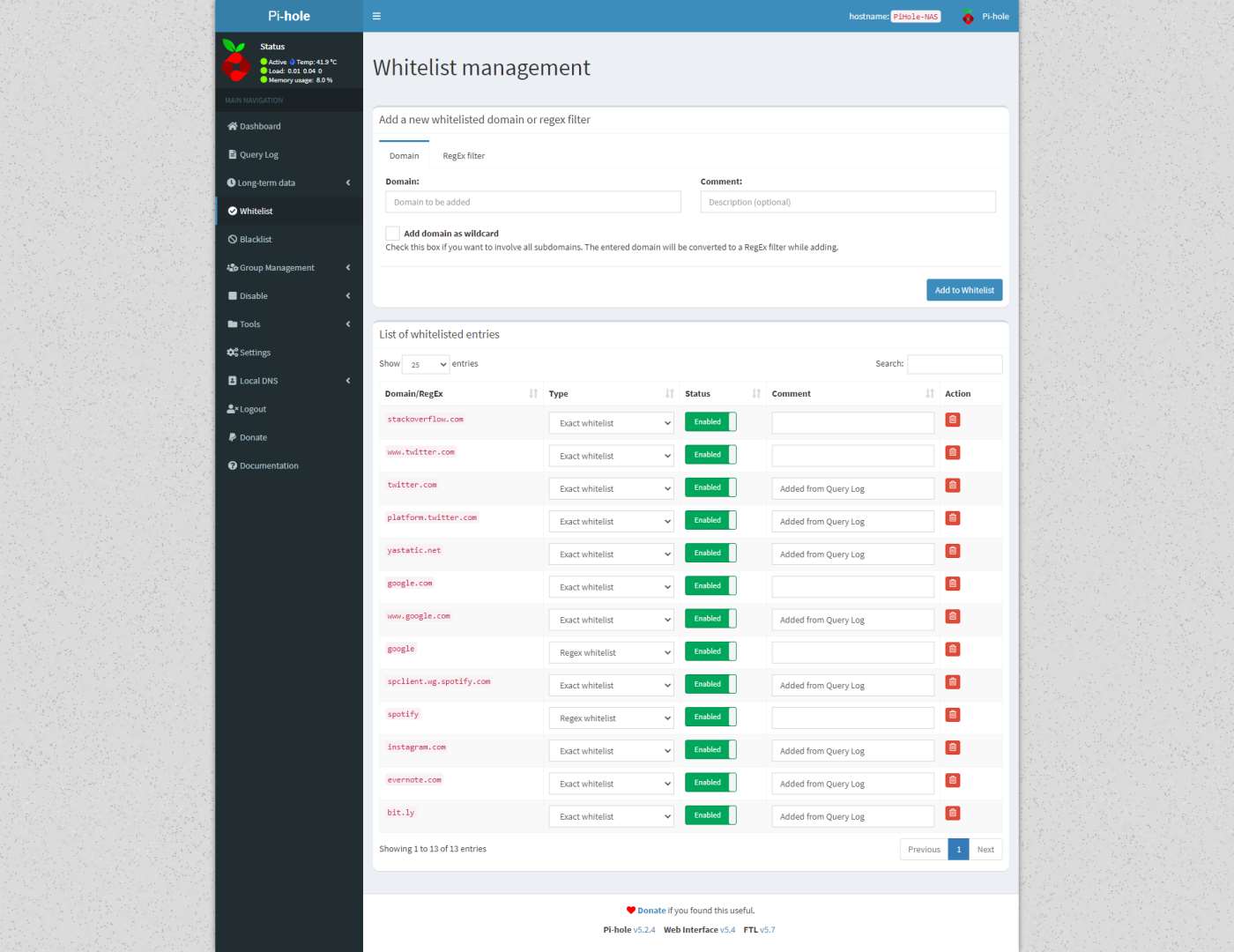
Task: Expand Group Management in the sidebar
Action: point(289,267)
